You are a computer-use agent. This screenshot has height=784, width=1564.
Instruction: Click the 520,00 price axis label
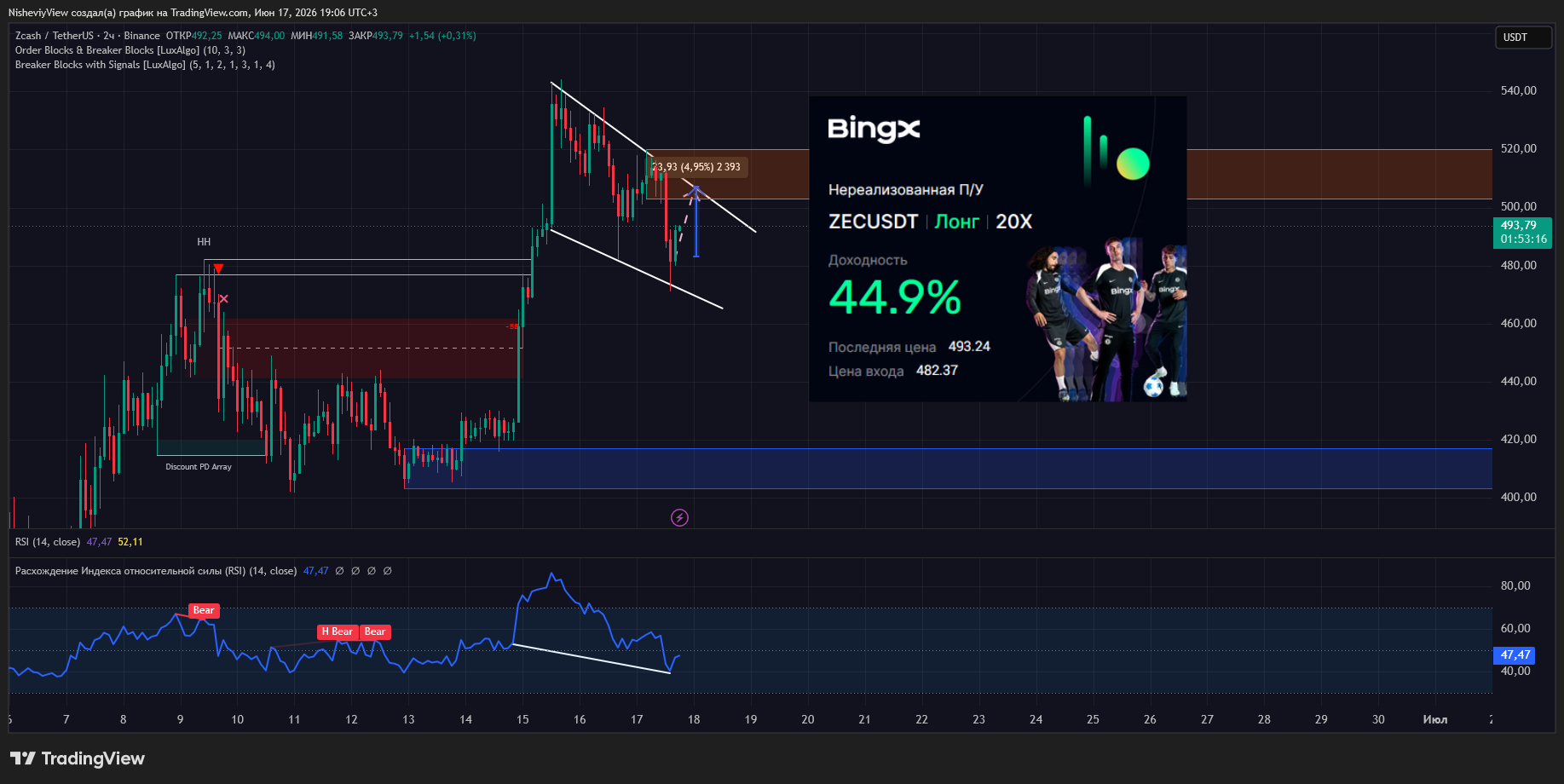[x=1518, y=148]
